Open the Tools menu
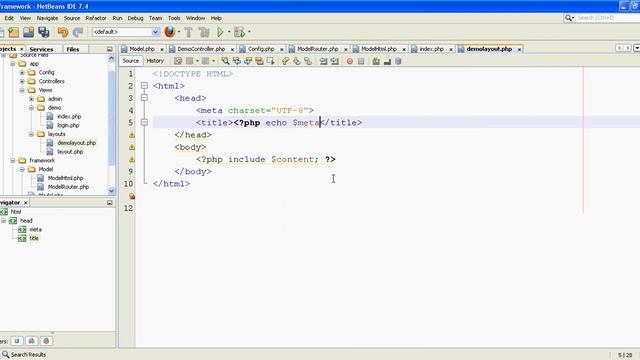Viewport: 640px width, 360px height. click(x=174, y=18)
